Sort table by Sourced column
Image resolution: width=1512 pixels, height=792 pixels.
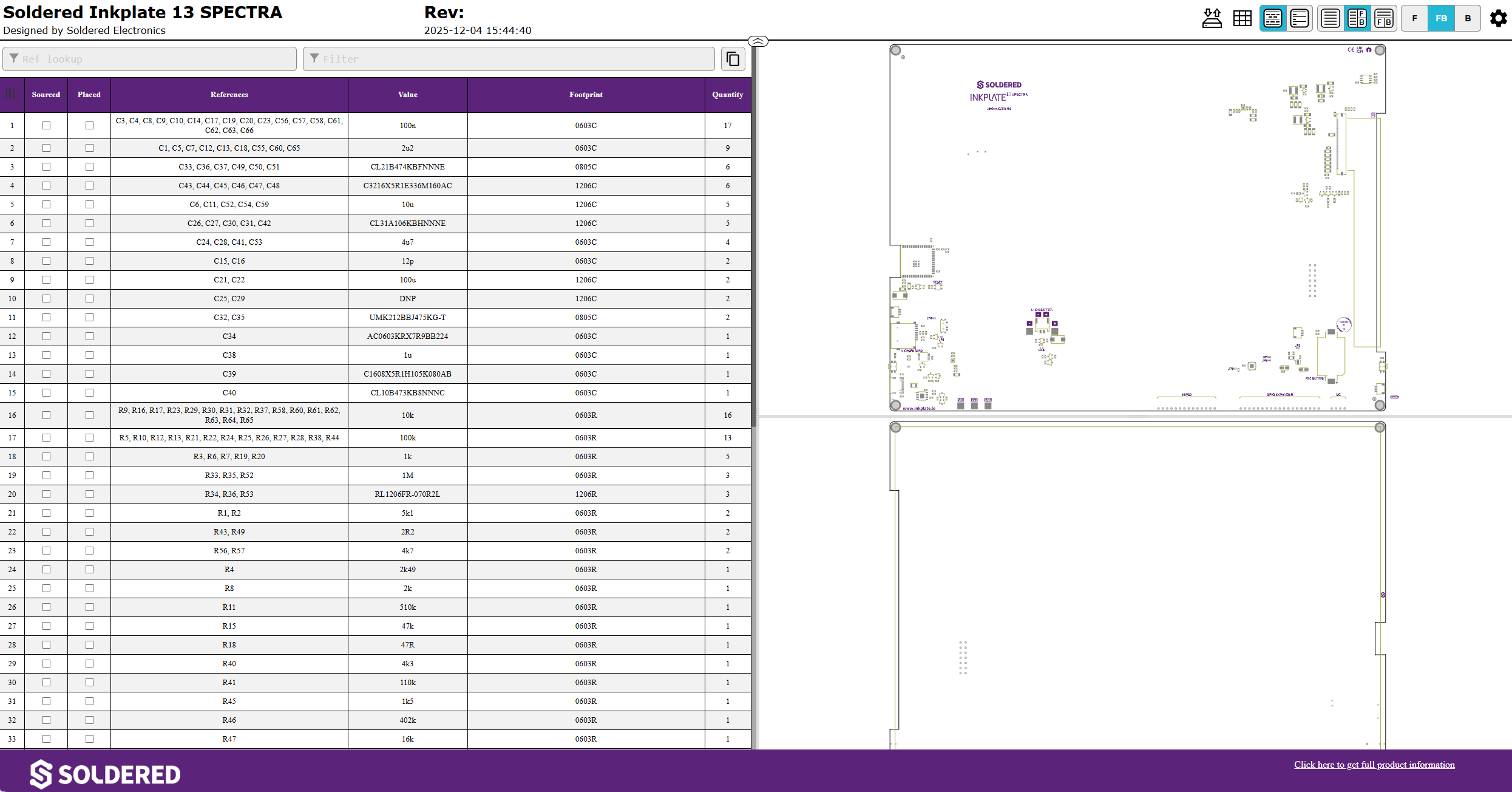coord(46,95)
